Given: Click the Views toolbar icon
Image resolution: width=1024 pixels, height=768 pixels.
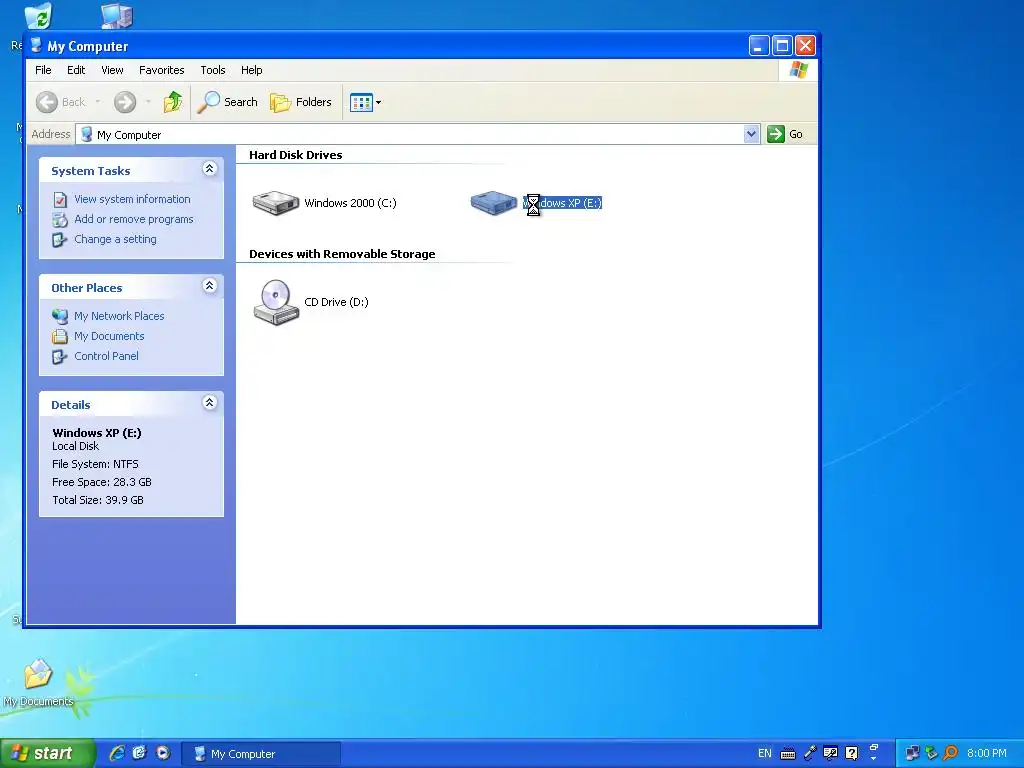Looking at the screenshot, I should 361,103.
